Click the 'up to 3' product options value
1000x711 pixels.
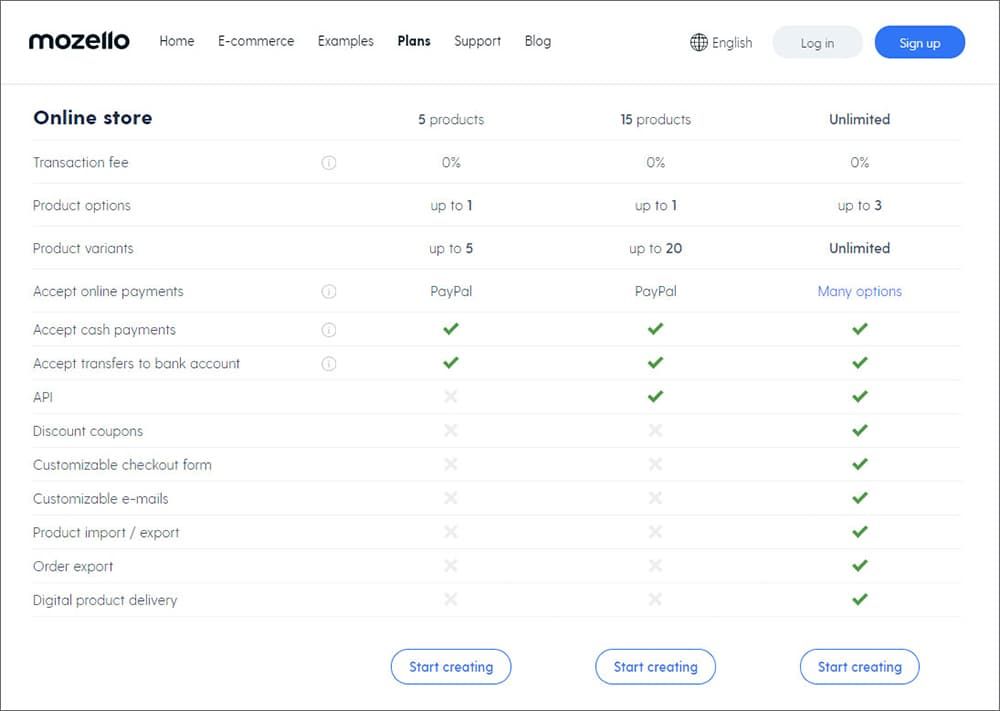(x=860, y=206)
